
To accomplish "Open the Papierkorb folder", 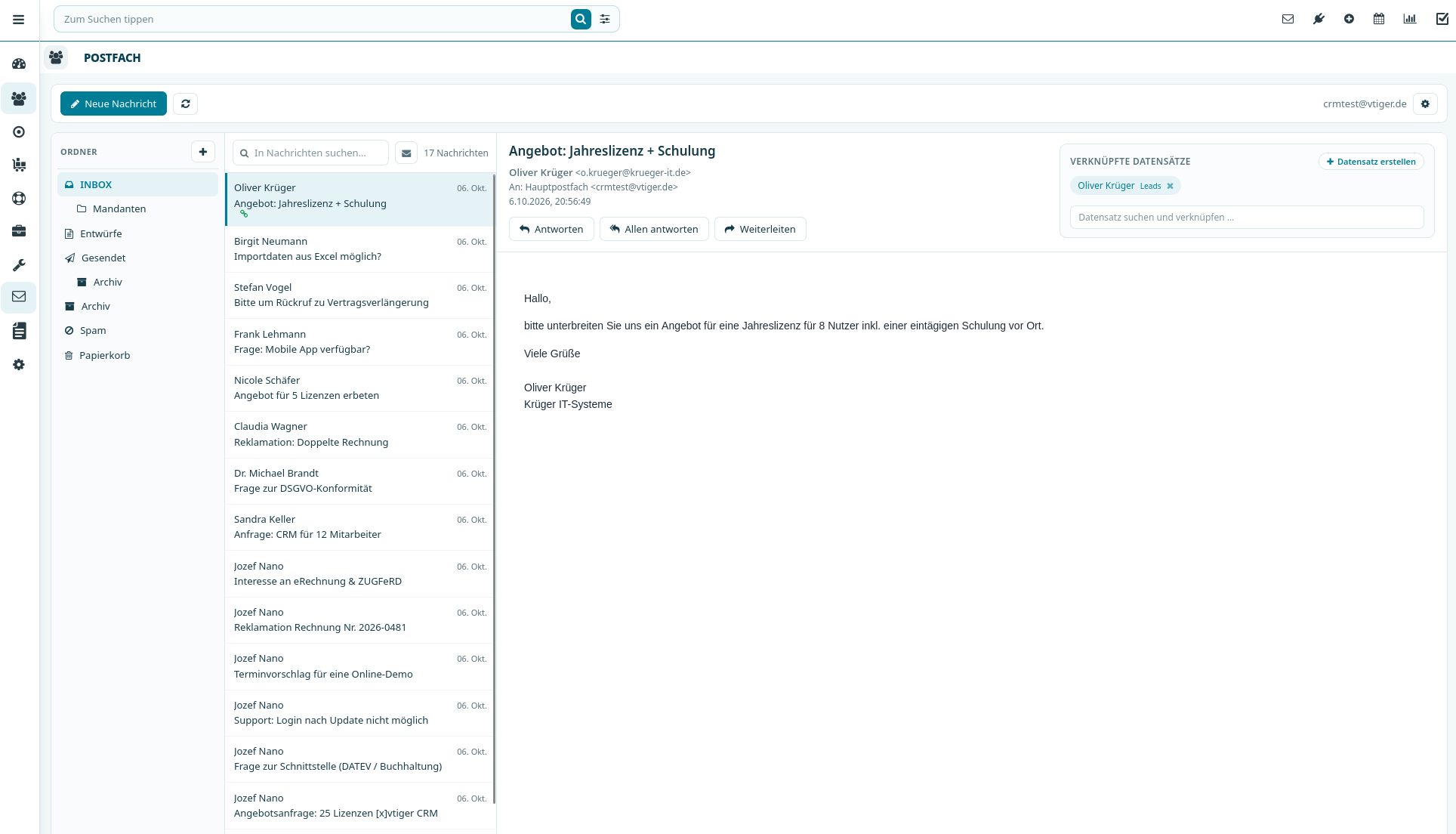I will pyautogui.click(x=137, y=355).
